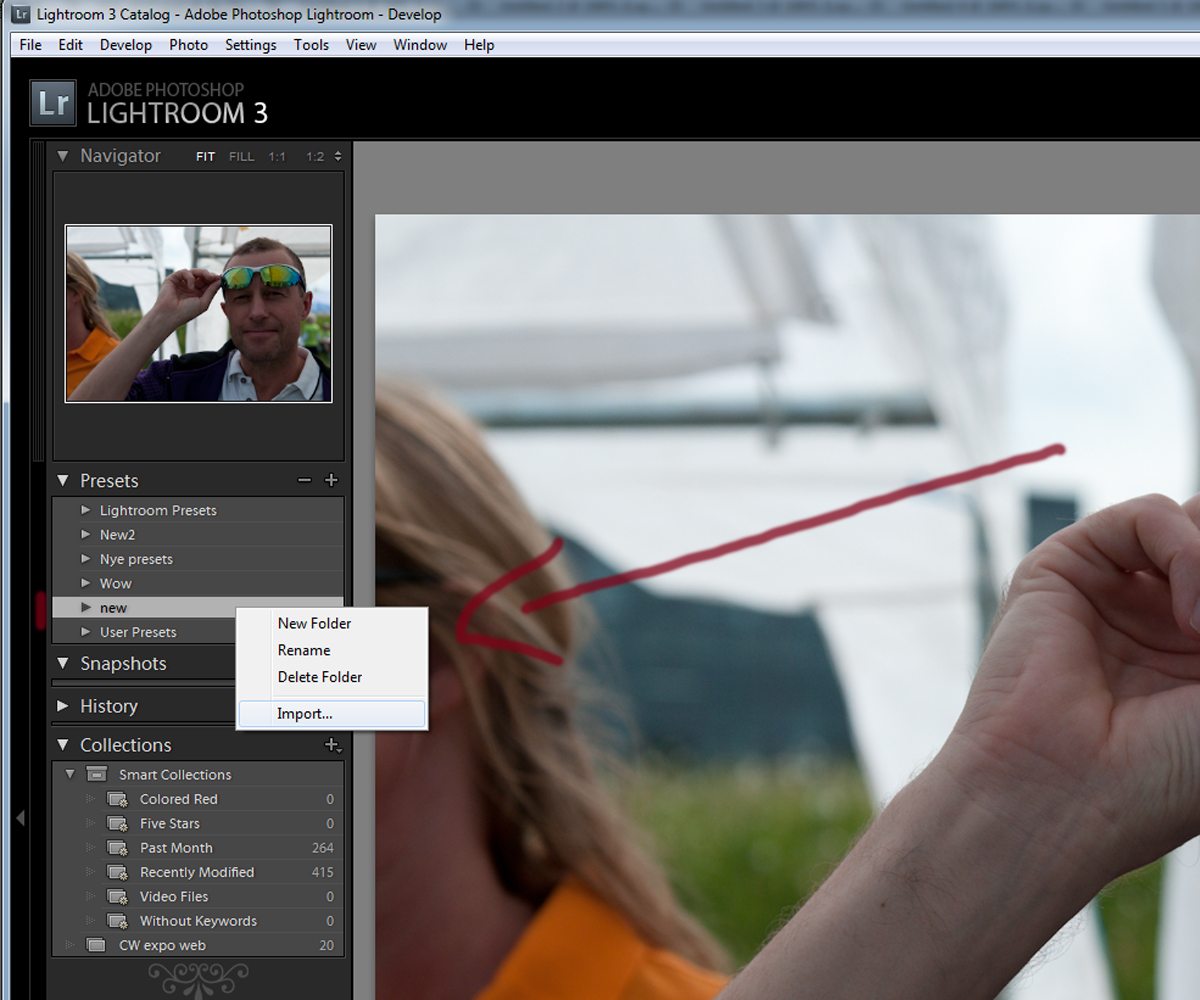Choose New Folder from context menu
Screen dimensions: 1200x1000
point(331,623)
